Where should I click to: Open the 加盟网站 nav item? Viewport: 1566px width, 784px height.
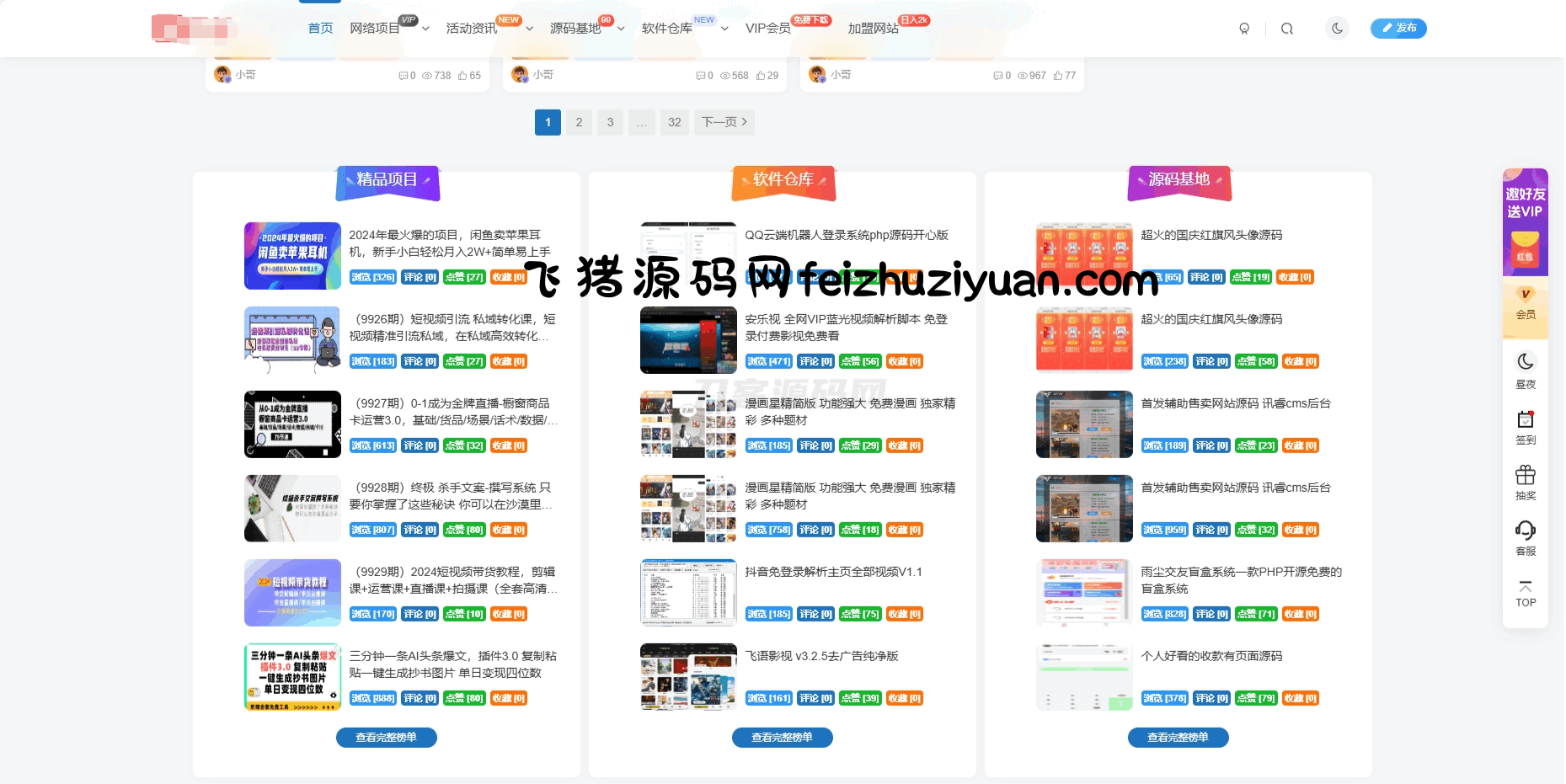[x=873, y=29]
